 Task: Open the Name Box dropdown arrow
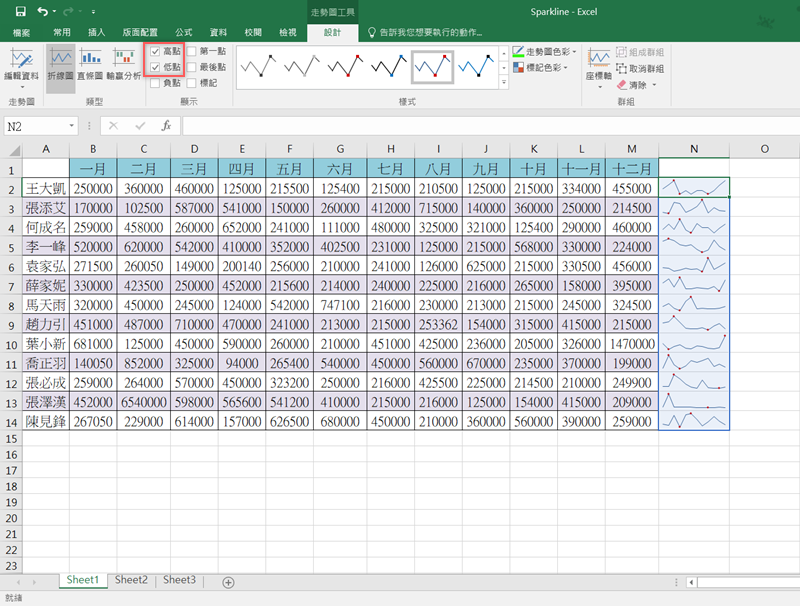coord(72,126)
